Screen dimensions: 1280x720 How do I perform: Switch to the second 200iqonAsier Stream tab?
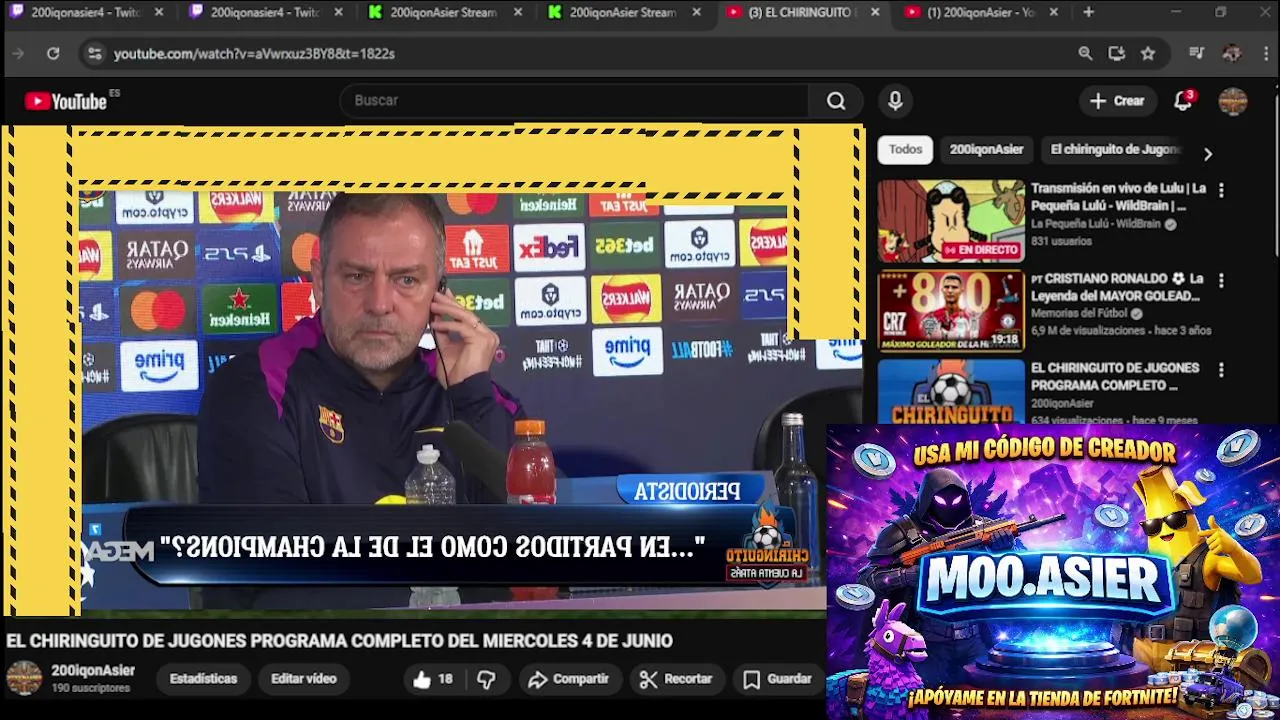pyautogui.click(x=625, y=12)
